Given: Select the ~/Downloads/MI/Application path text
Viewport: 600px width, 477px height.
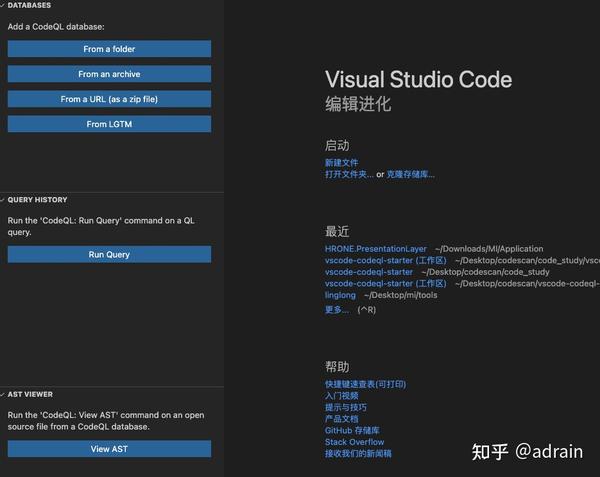Looking at the screenshot, I should tap(489, 249).
